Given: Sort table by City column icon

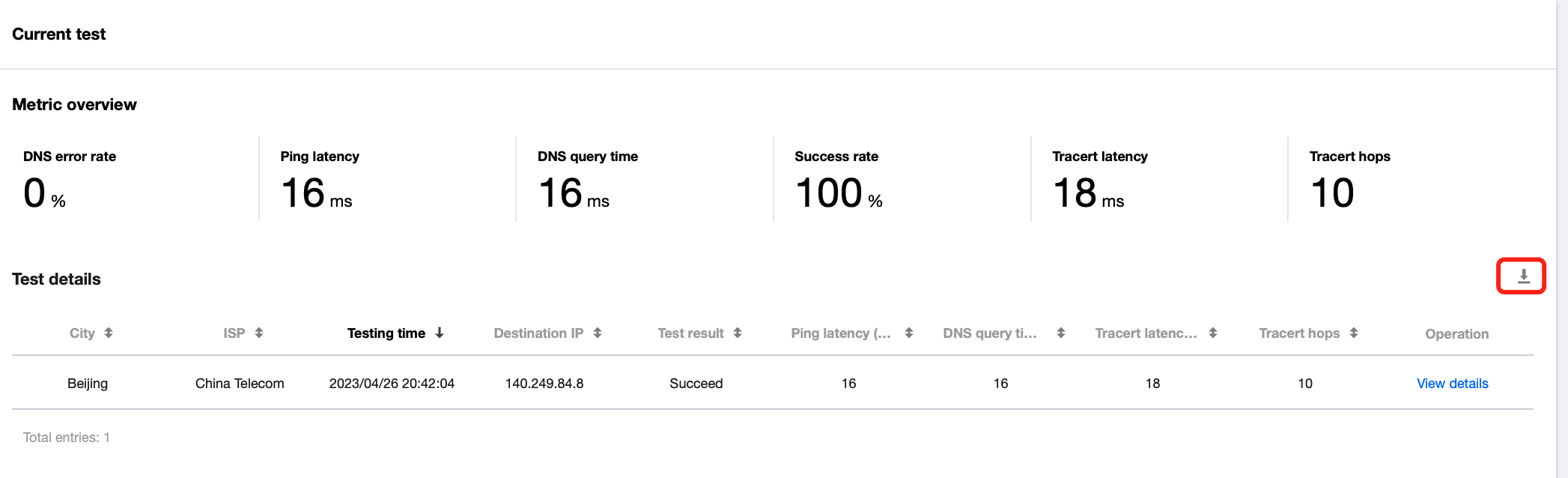Looking at the screenshot, I should 109,333.
